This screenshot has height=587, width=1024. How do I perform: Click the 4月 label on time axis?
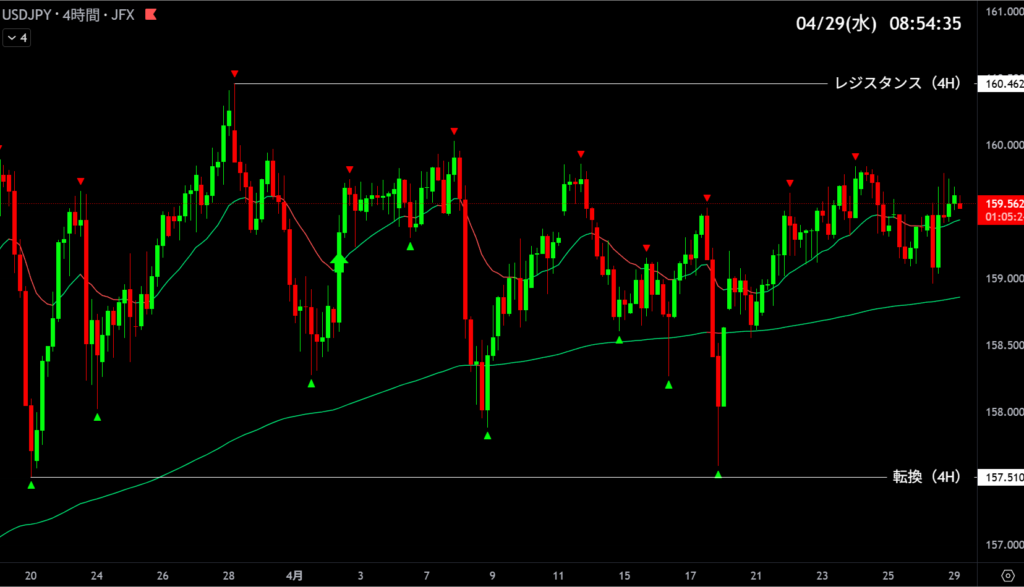point(295,576)
